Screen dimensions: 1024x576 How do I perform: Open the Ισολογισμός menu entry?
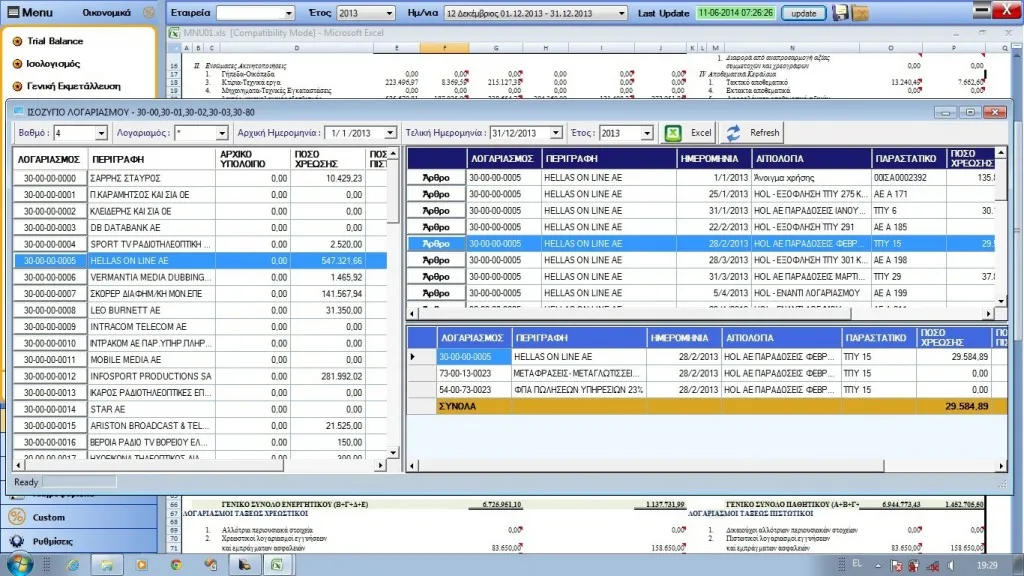coord(53,63)
